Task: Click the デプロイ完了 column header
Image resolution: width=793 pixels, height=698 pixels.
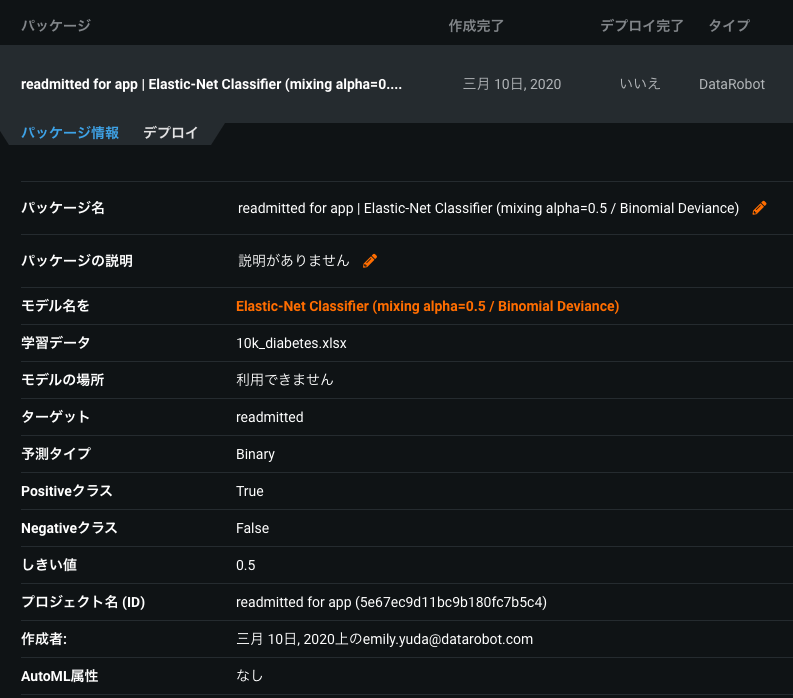Action: [641, 25]
